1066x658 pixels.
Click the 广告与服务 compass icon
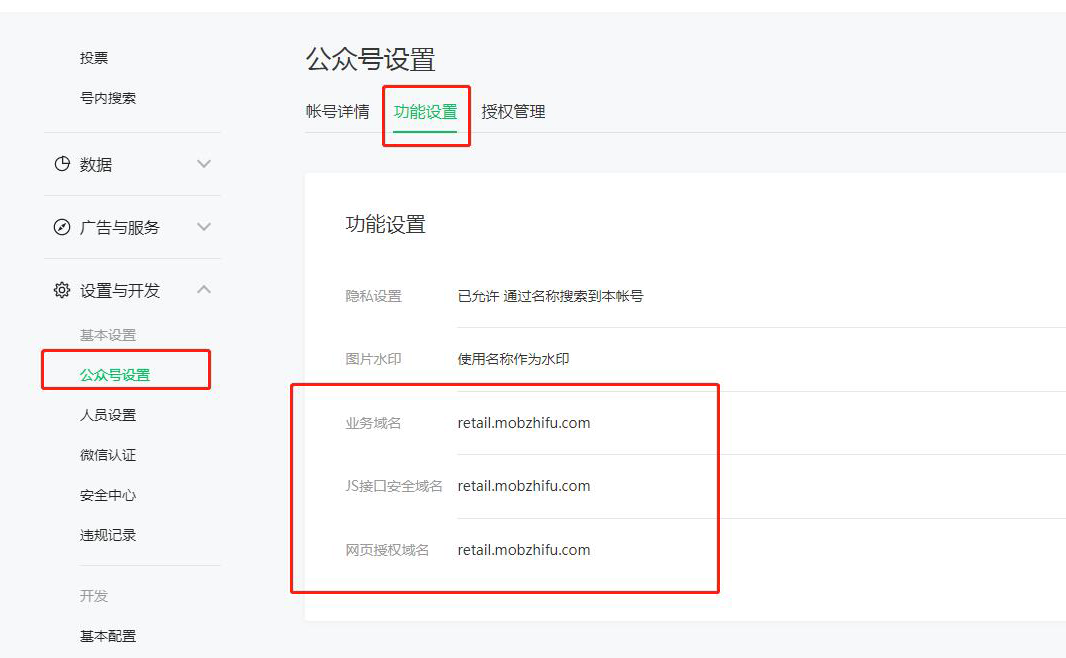[62, 227]
